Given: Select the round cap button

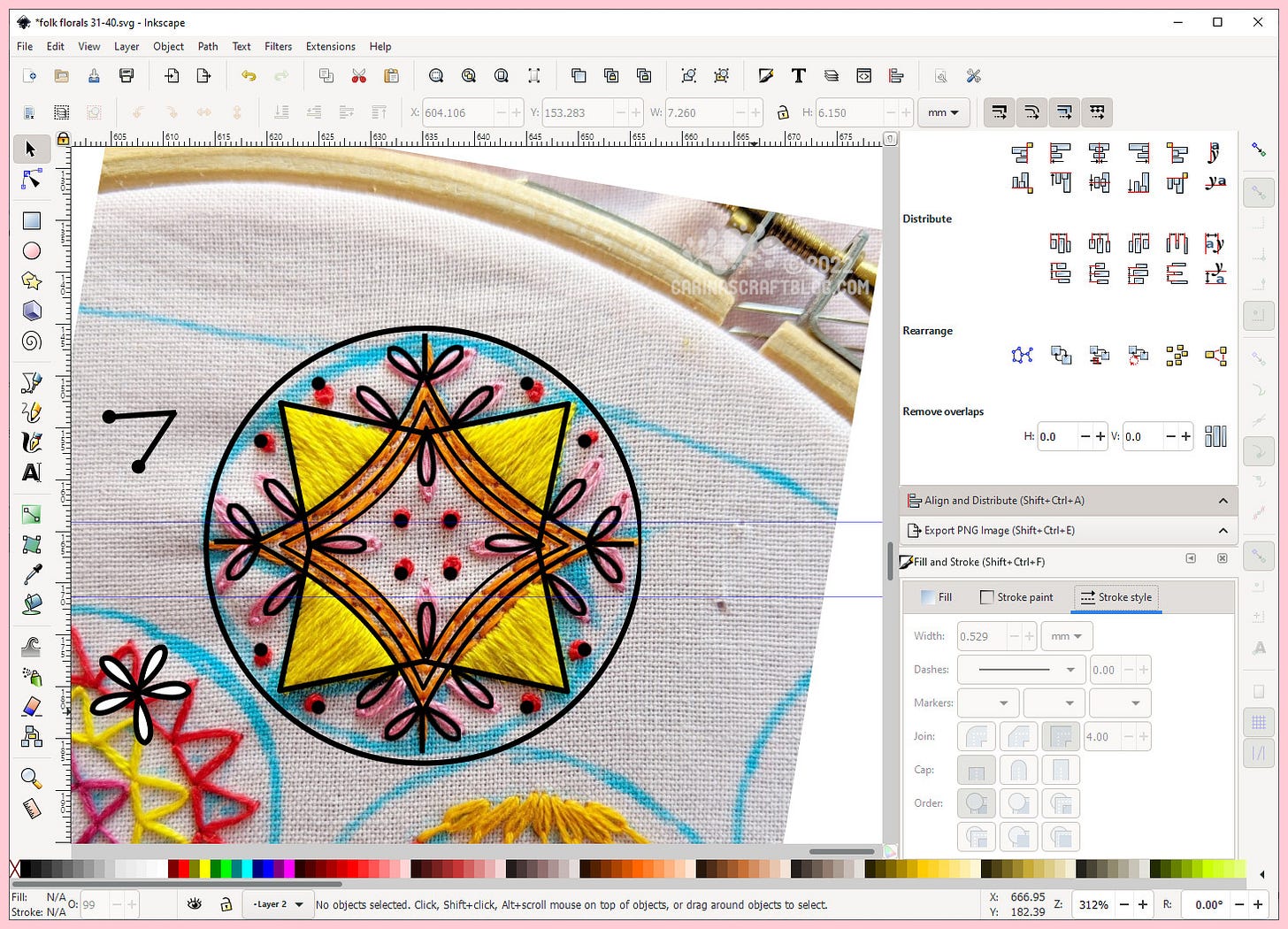Looking at the screenshot, I should [1018, 770].
